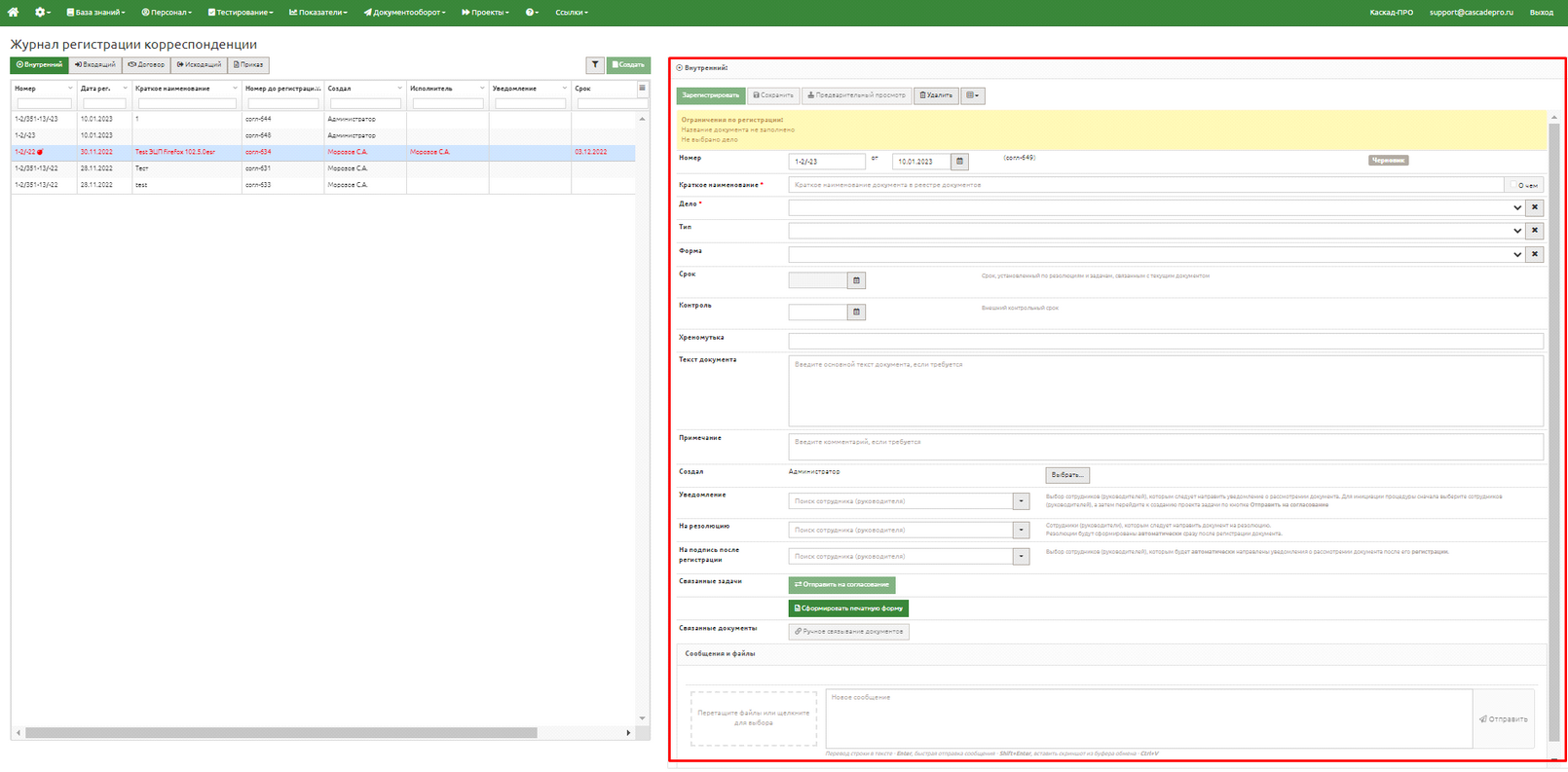The width and height of the screenshot is (1568, 772).
Task: Click the Удалить button
Action: click(936, 95)
